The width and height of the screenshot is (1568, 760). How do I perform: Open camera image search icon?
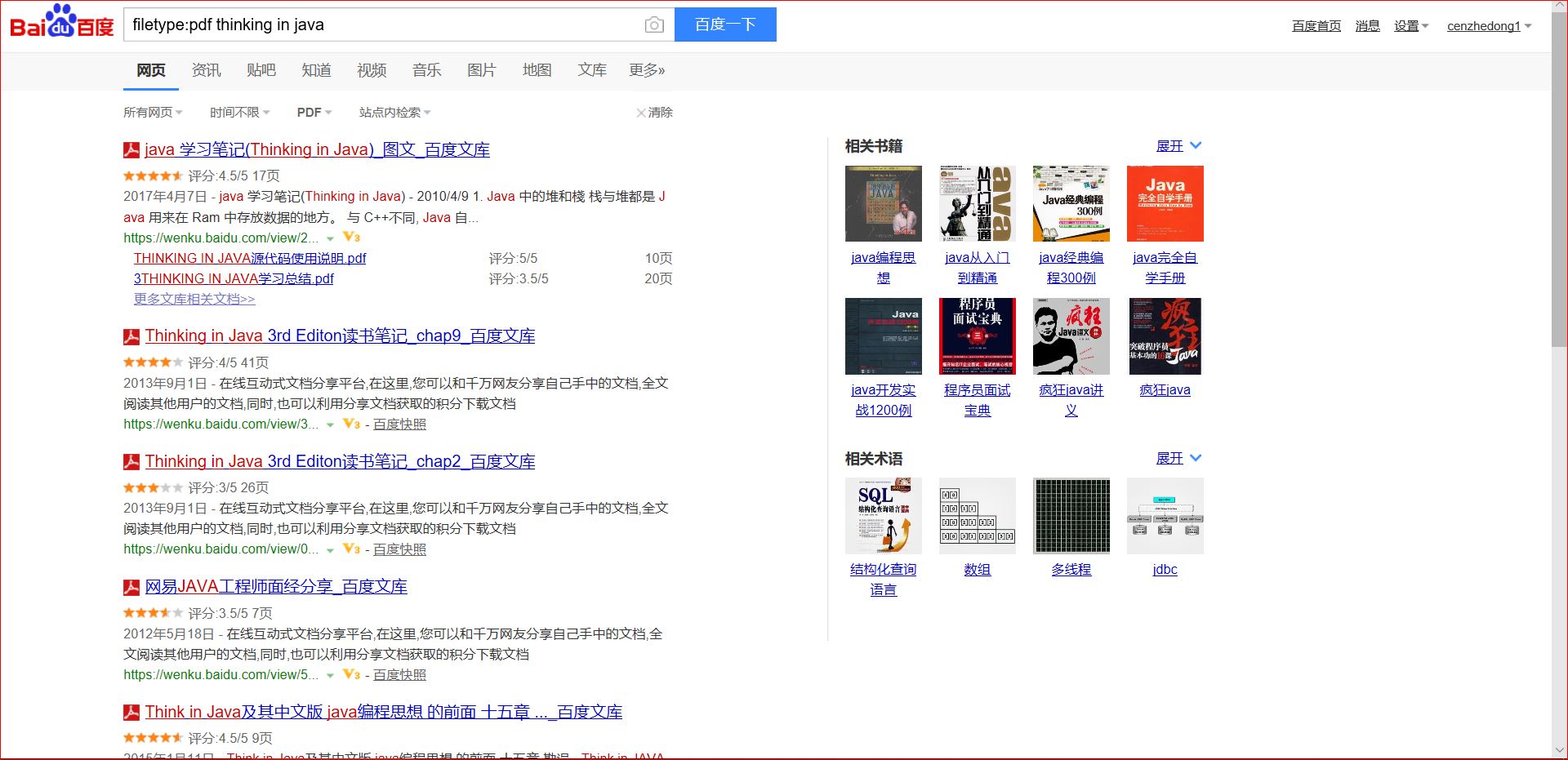tap(654, 25)
